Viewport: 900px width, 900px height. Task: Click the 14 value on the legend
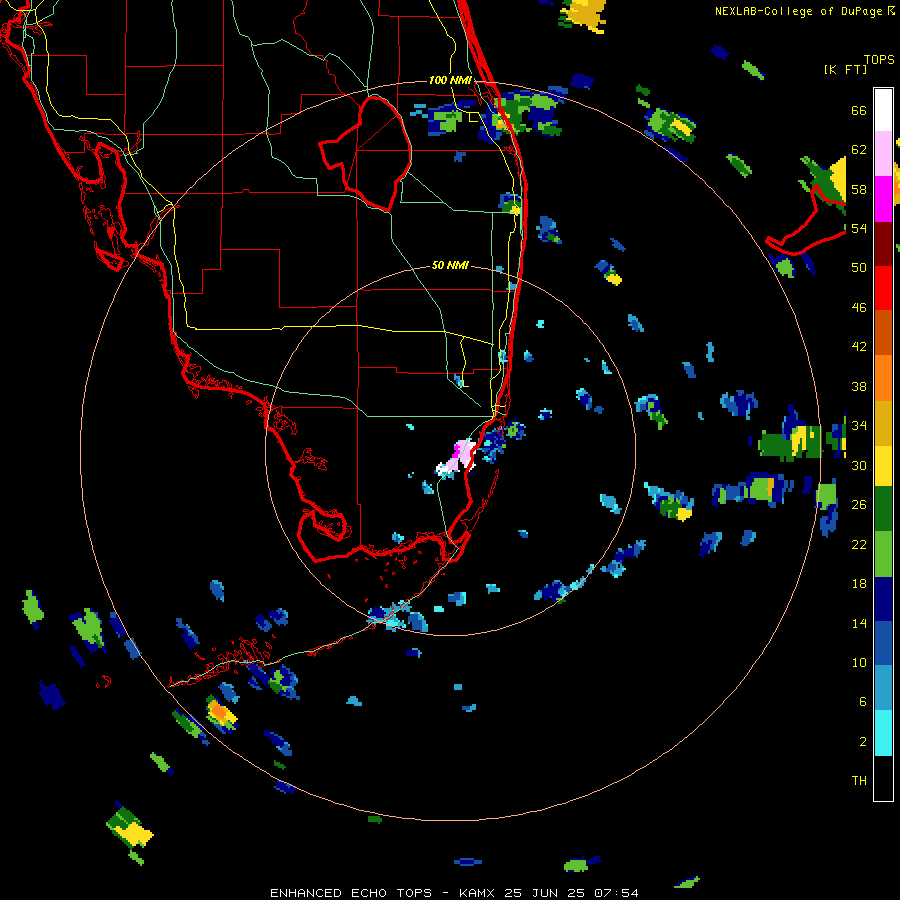[859, 623]
